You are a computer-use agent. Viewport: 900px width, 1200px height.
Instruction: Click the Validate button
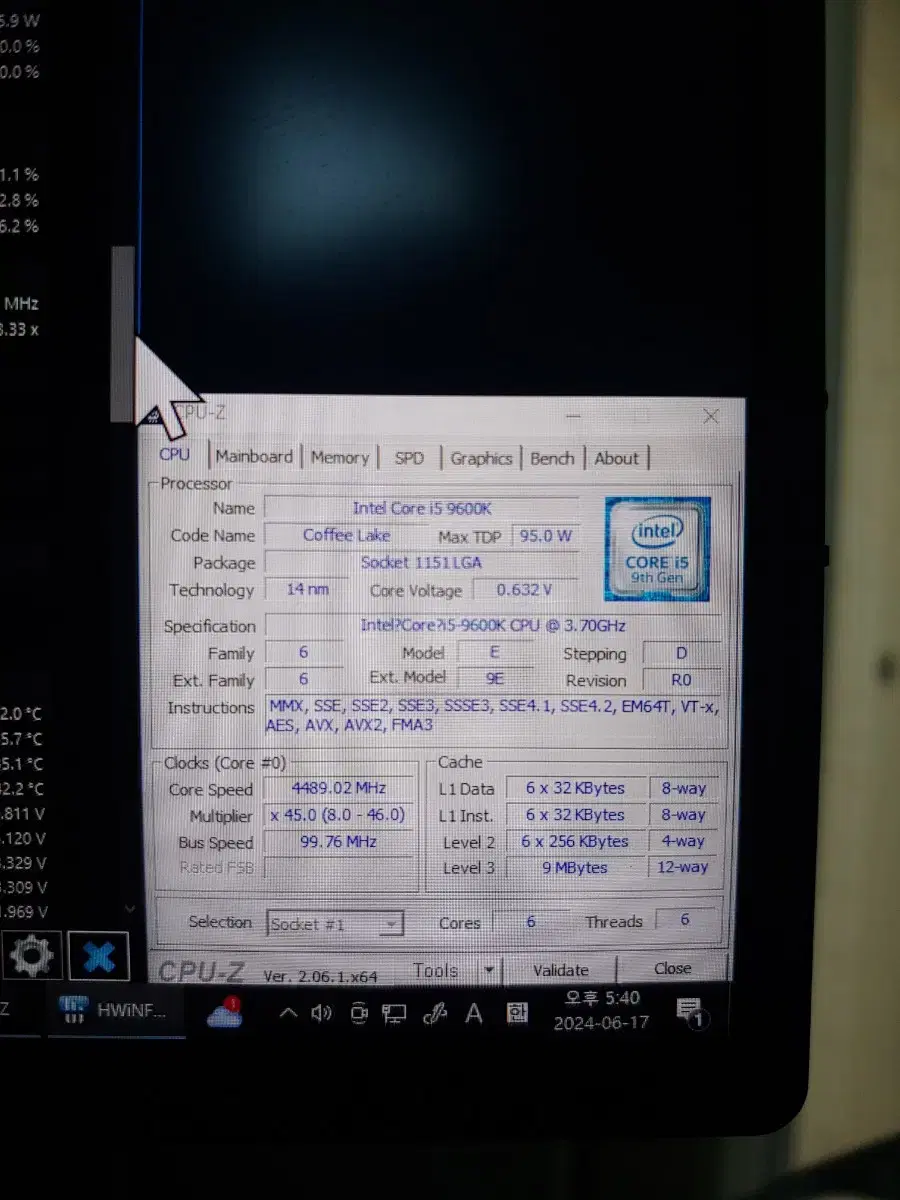tap(560, 970)
